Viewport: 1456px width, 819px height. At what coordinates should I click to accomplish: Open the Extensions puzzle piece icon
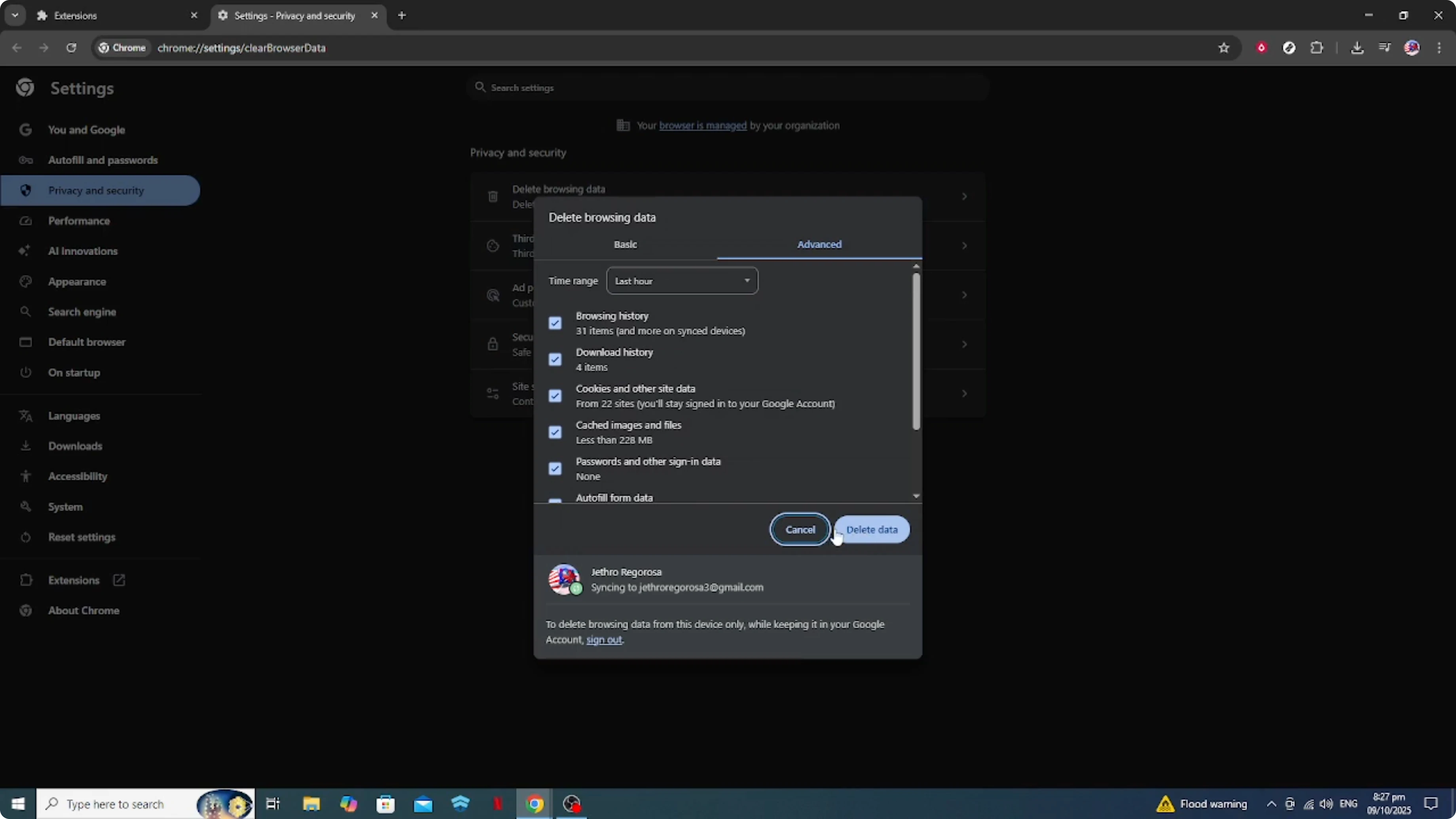tap(1317, 48)
